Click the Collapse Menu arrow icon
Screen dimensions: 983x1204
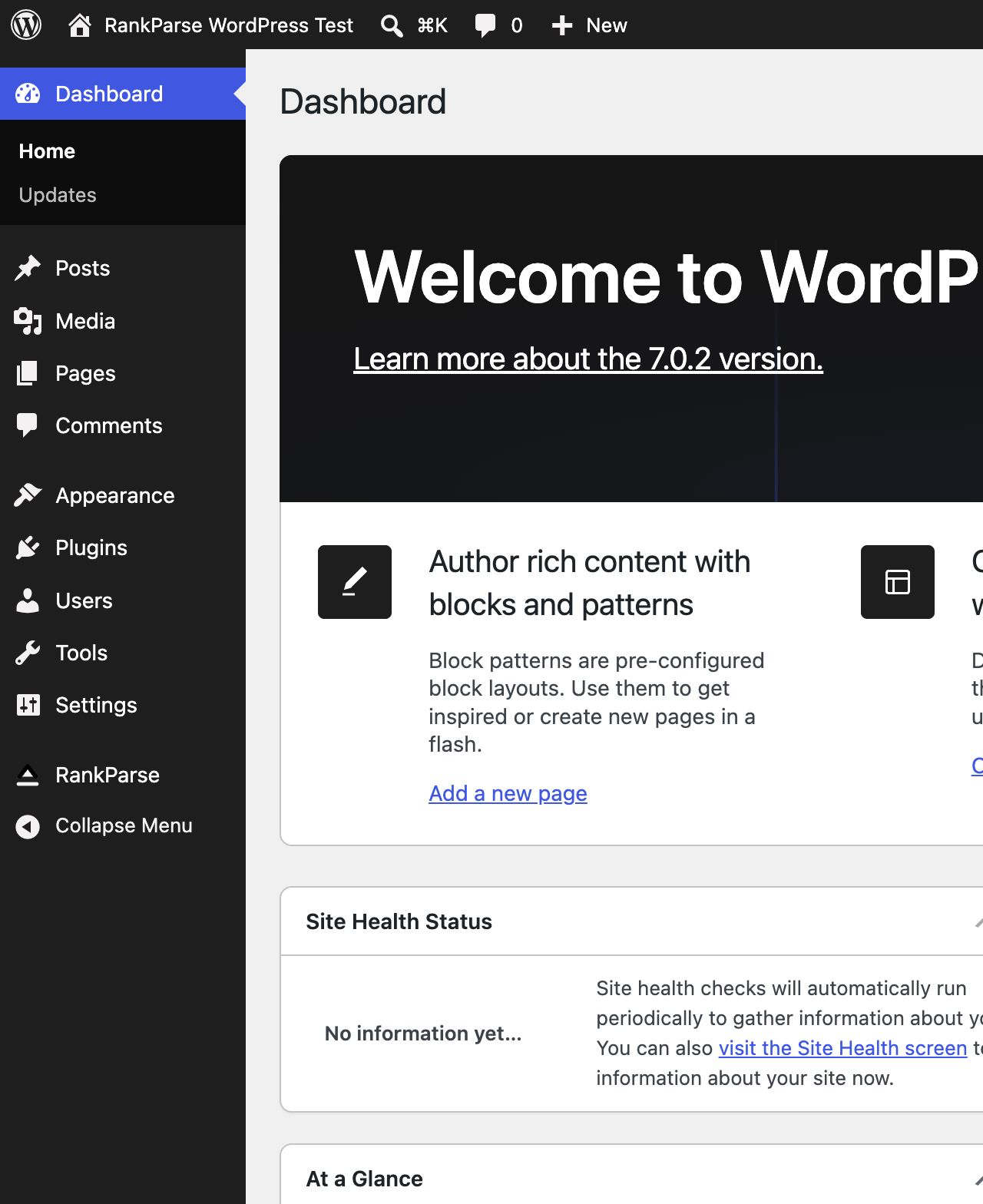coord(28,826)
